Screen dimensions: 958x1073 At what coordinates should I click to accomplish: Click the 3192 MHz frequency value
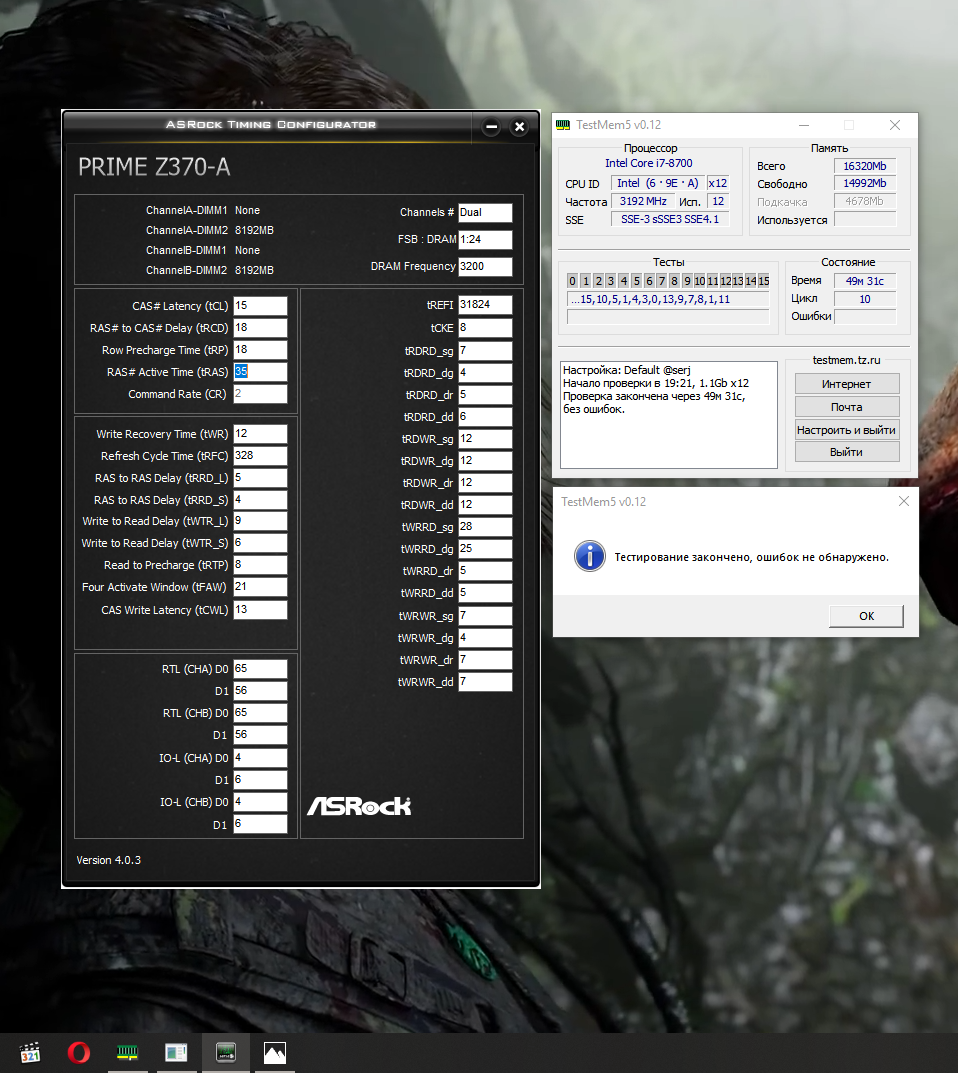[643, 201]
